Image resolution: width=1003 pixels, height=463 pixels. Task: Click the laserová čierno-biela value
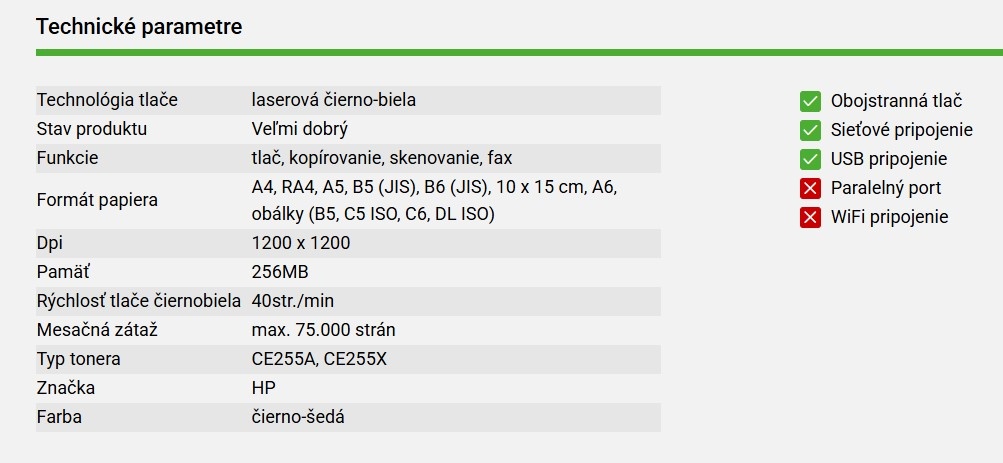click(x=334, y=100)
